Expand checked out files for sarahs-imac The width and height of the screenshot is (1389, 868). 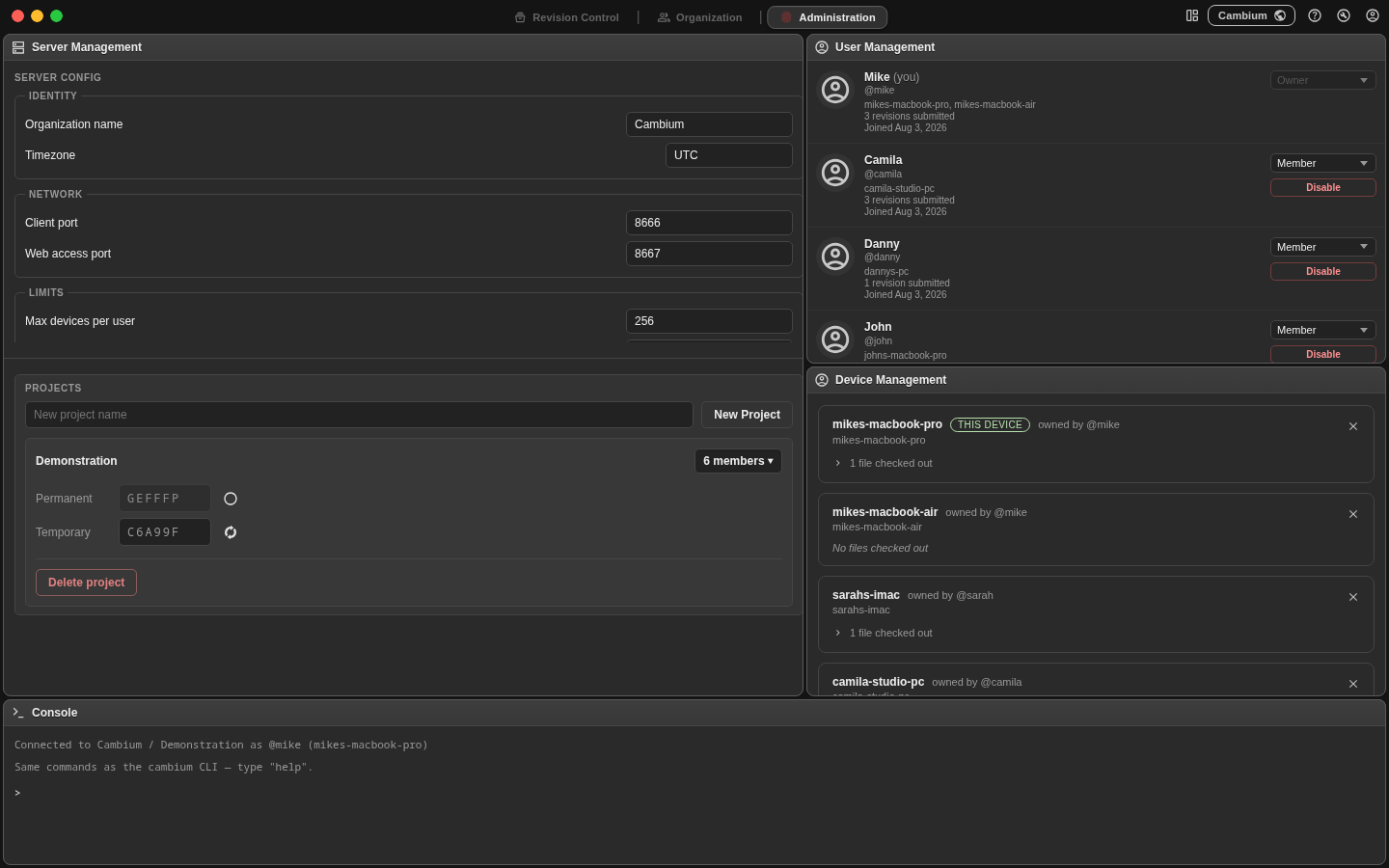tap(883, 633)
